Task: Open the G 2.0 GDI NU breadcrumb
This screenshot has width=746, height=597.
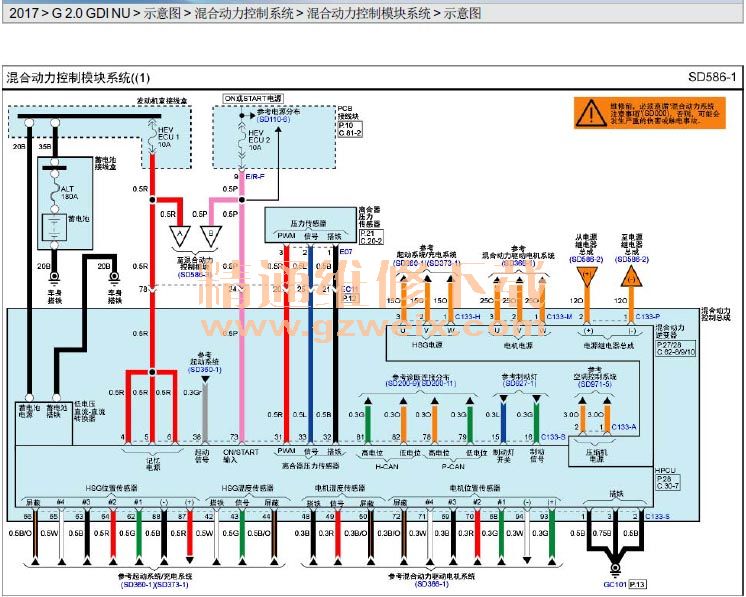Action: (91, 13)
